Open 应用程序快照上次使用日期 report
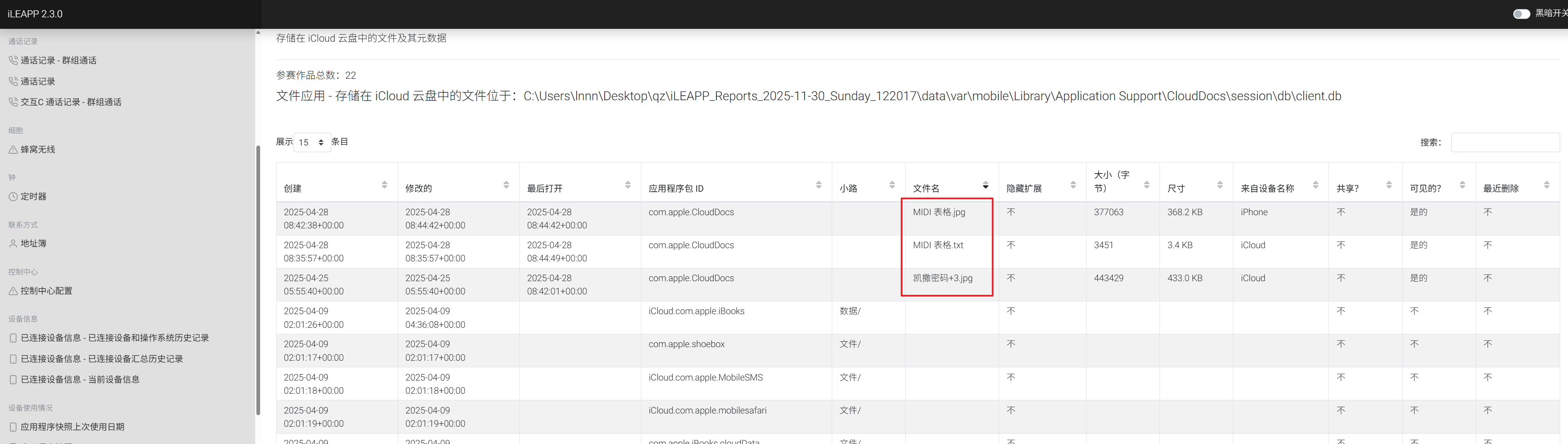Image resolution: width=1568 pixels, height=444 pixels. [x=73, y=426]
